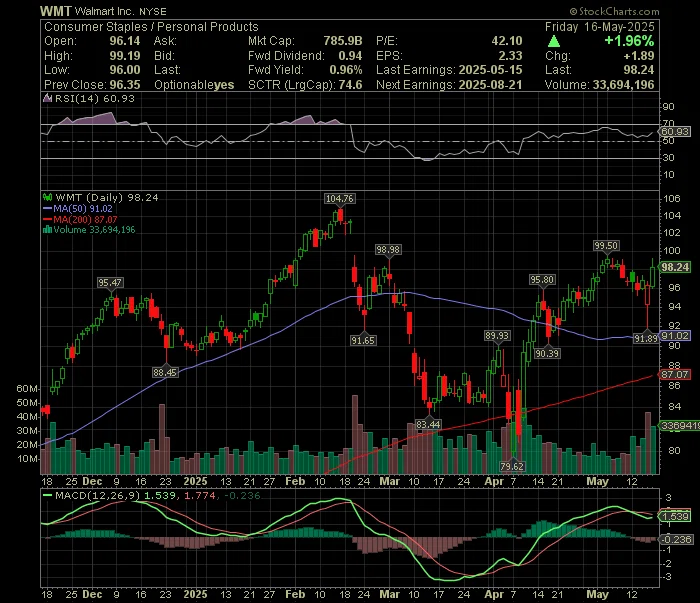Click Consumer Staples / Personal Products sector text
The height and width of the screenshot is (603, 700).
[151, 27]
